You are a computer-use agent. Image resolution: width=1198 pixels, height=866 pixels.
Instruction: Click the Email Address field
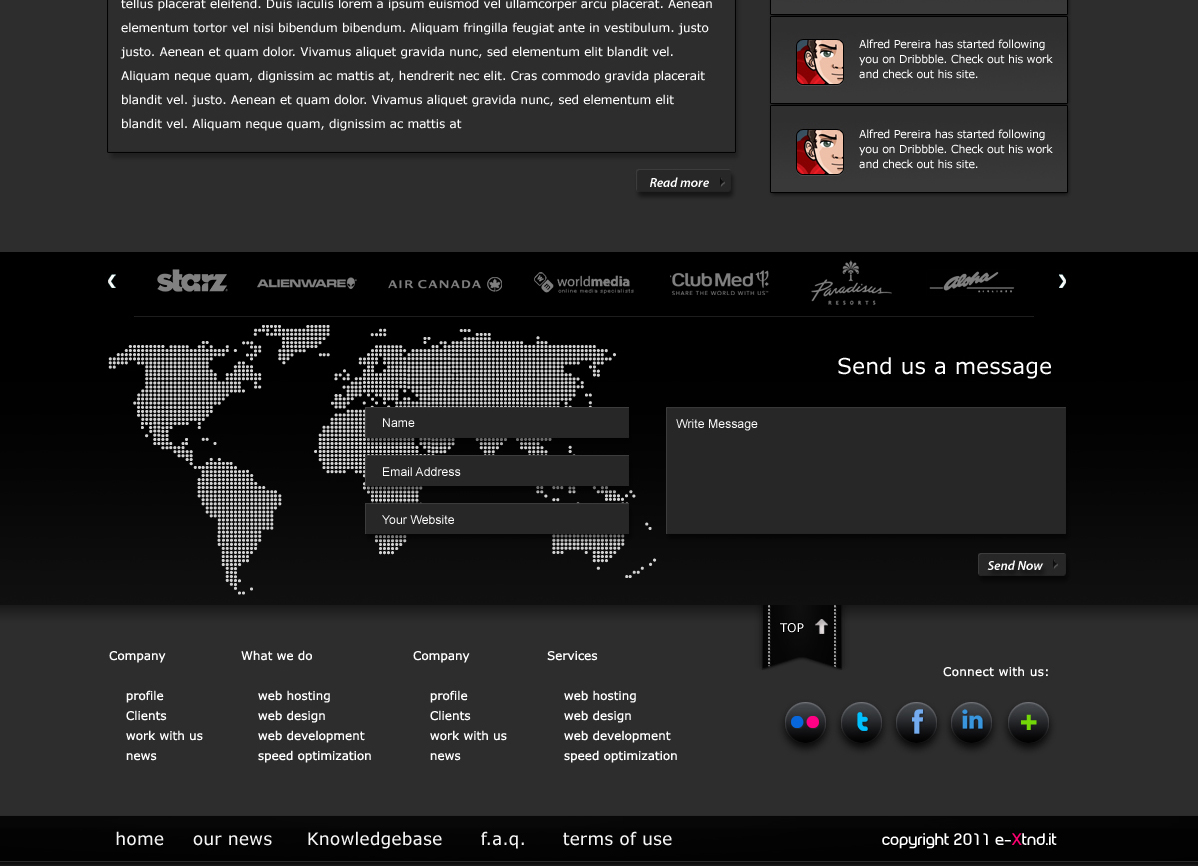[497, 472]
